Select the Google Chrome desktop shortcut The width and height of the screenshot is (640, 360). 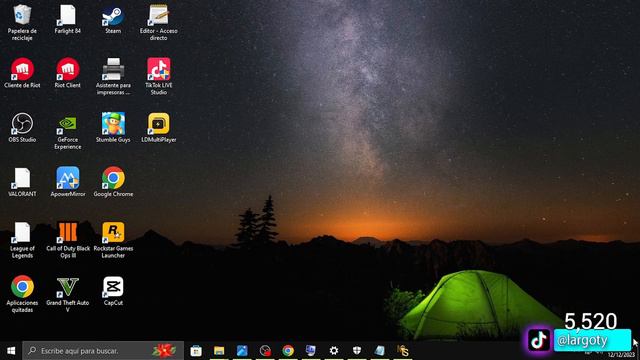(x=113, y=182)
